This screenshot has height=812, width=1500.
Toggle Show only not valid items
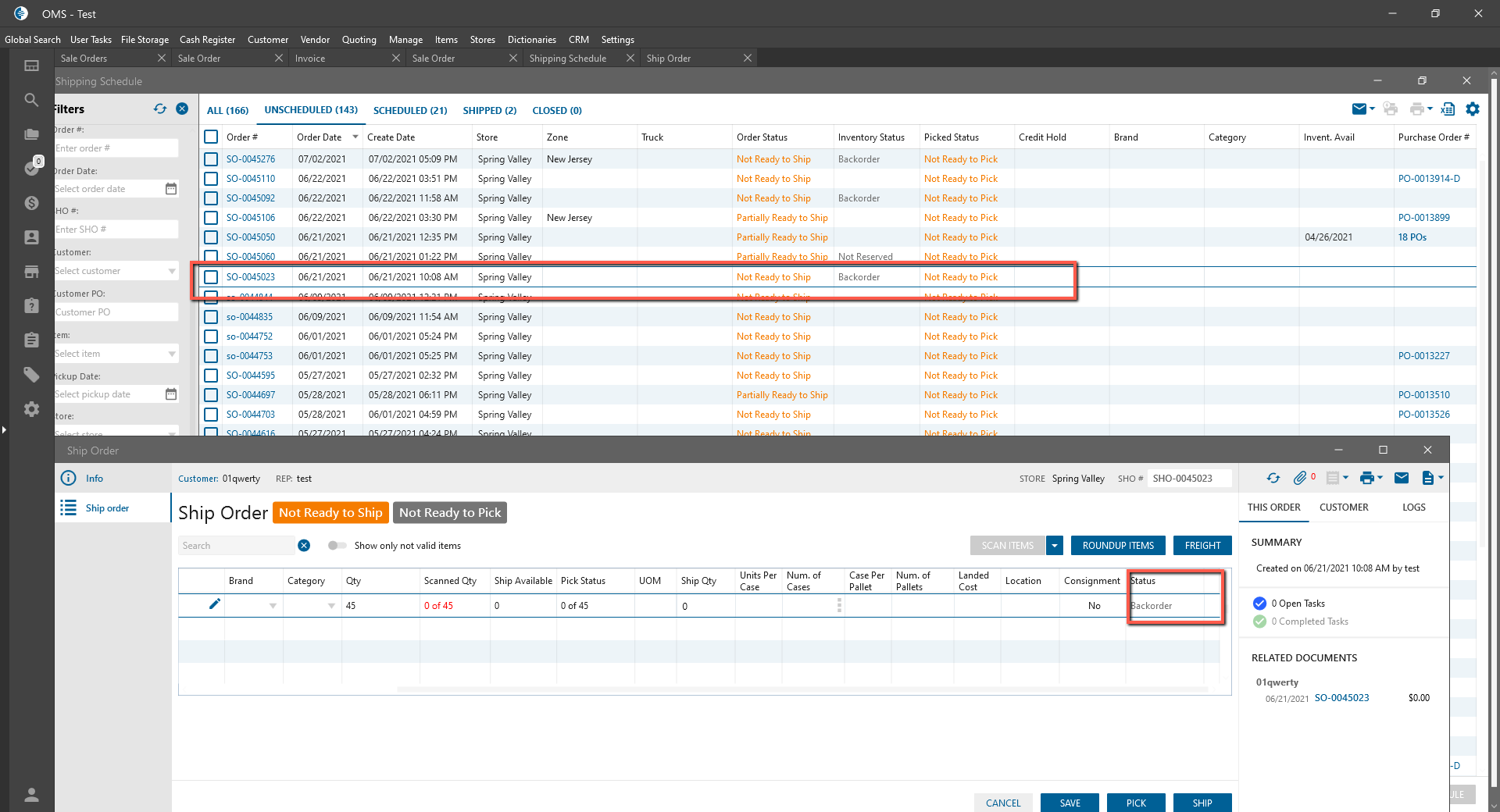[x=337, y=546]
